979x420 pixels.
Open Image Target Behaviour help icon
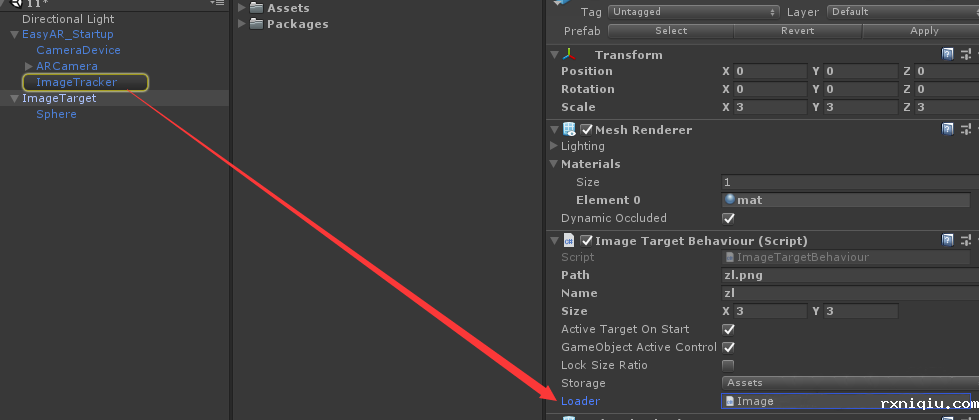tap(947, 240)
